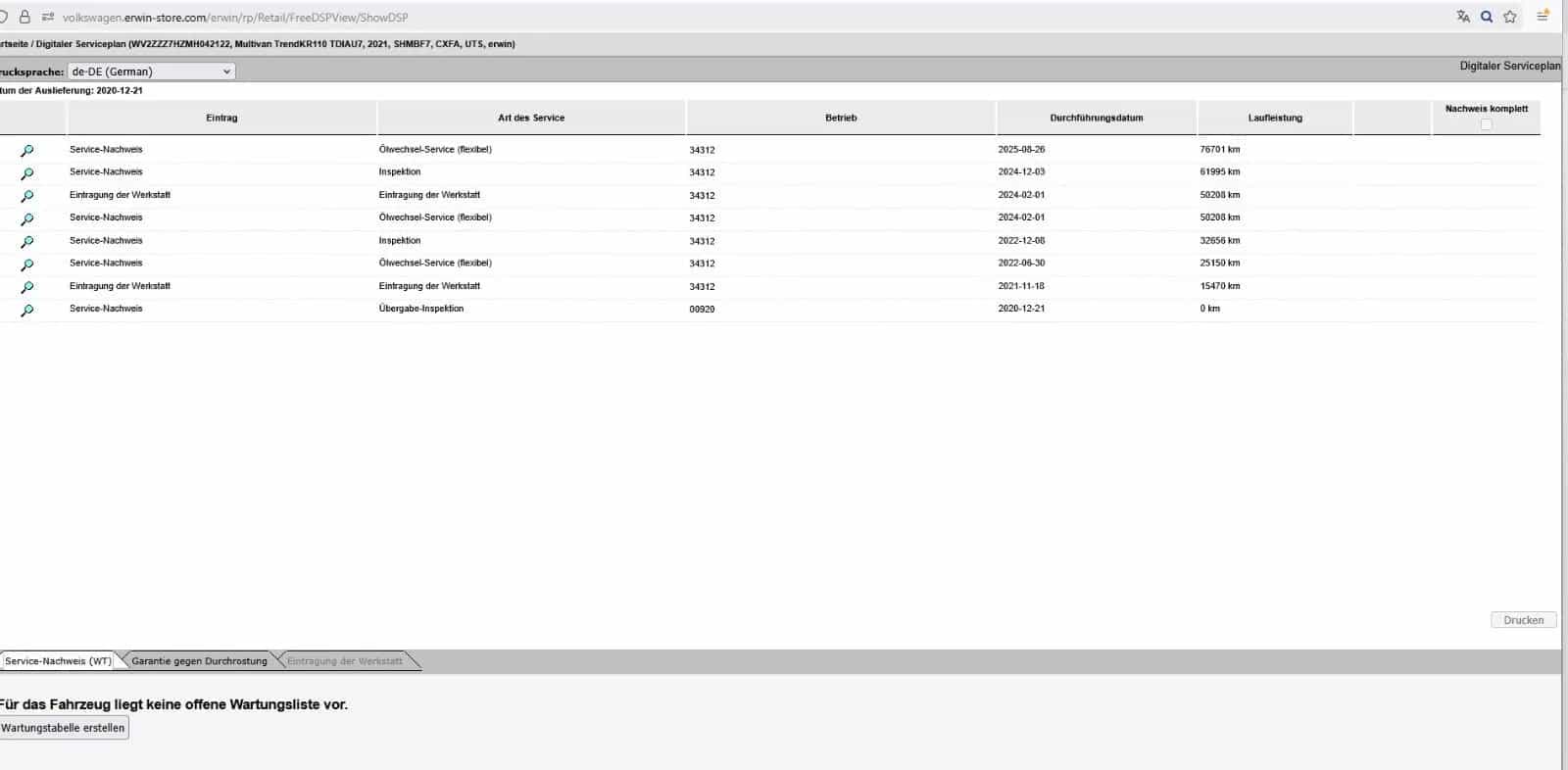View details of 2022-12-08 Inspektion entry
Viewport: 1568px width, 770px height.
point(27,242)
